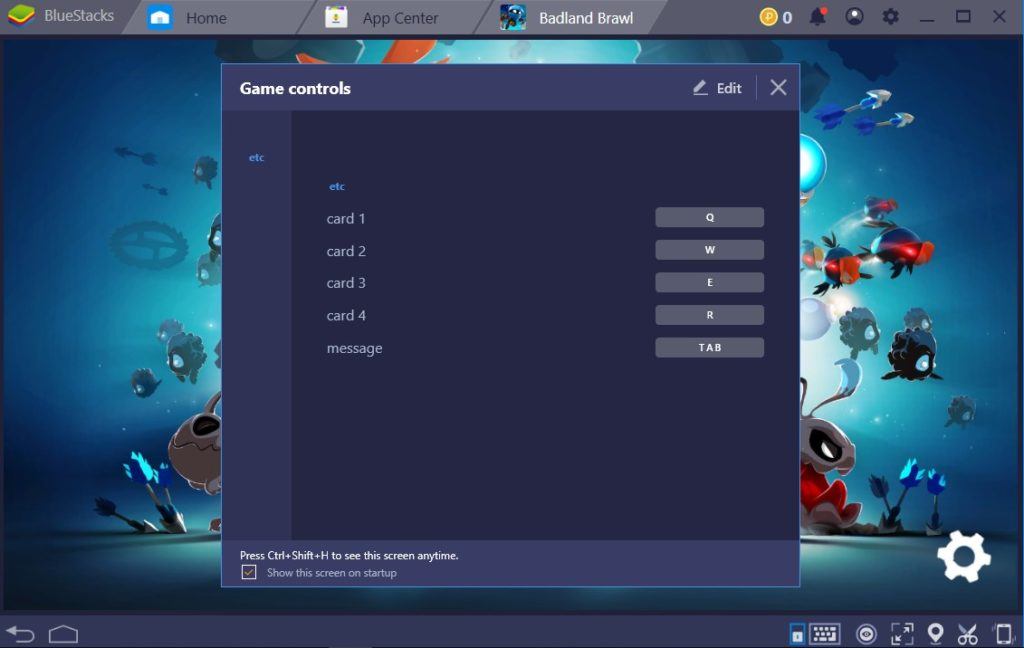Viewport: 1024px width, 648px height.
Task: Click the etc heading above card 1
Action: click(337, 186)
